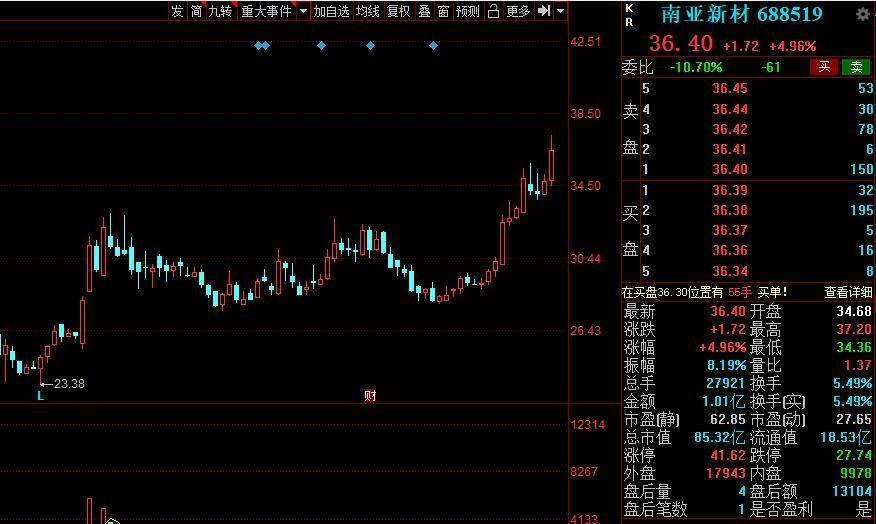Click the 查看详细 details link

(848, 292)
